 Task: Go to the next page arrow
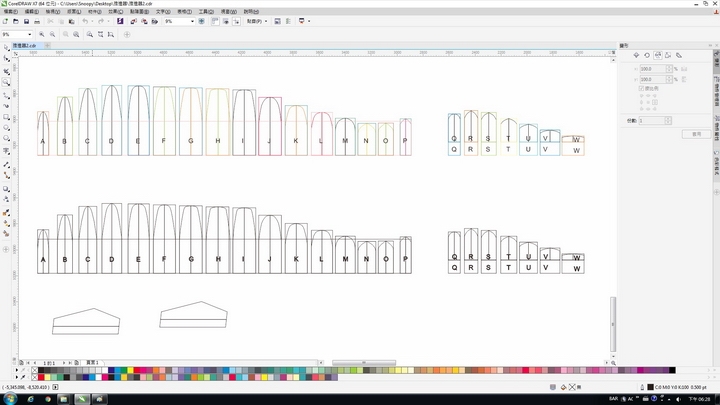64,363
